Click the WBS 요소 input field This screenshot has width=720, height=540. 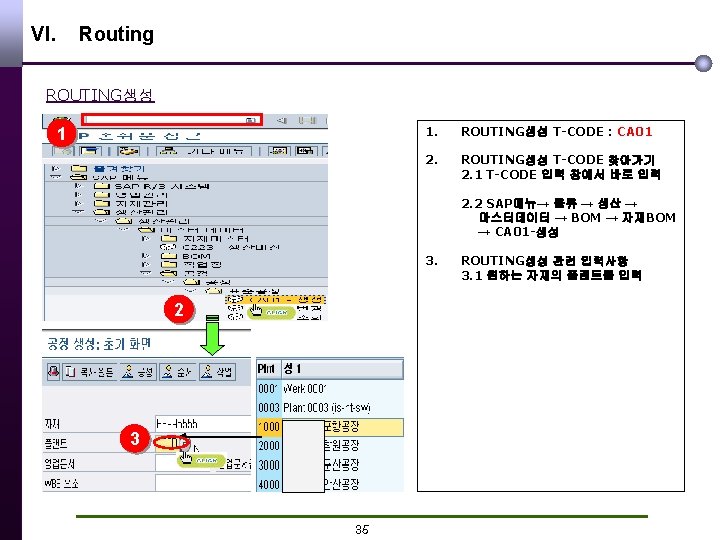click(x=203, y=483)
